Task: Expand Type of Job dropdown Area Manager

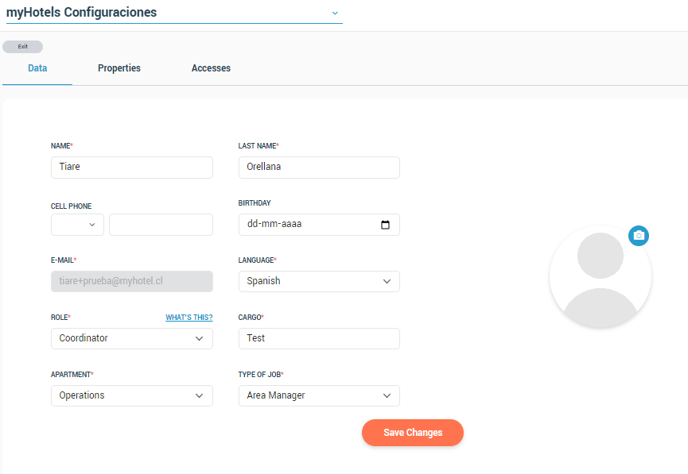Action: coord(319,396)
